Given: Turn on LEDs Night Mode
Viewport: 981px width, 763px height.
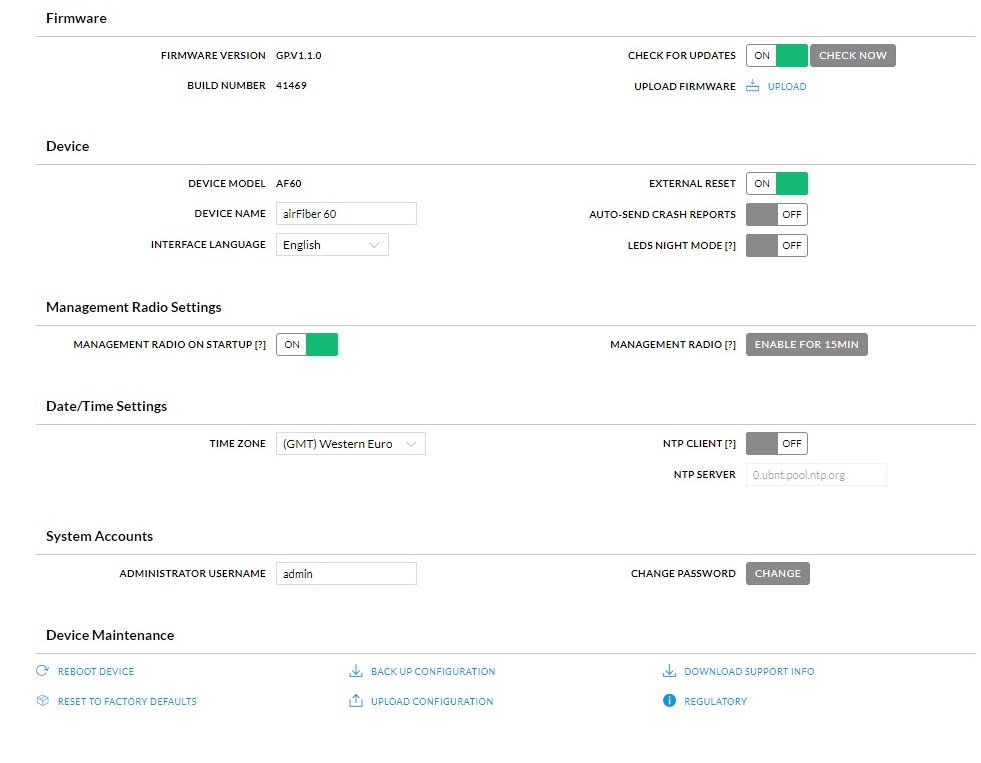Looking at the screenshot, I should pyautogui.click(x=776, y=245).
